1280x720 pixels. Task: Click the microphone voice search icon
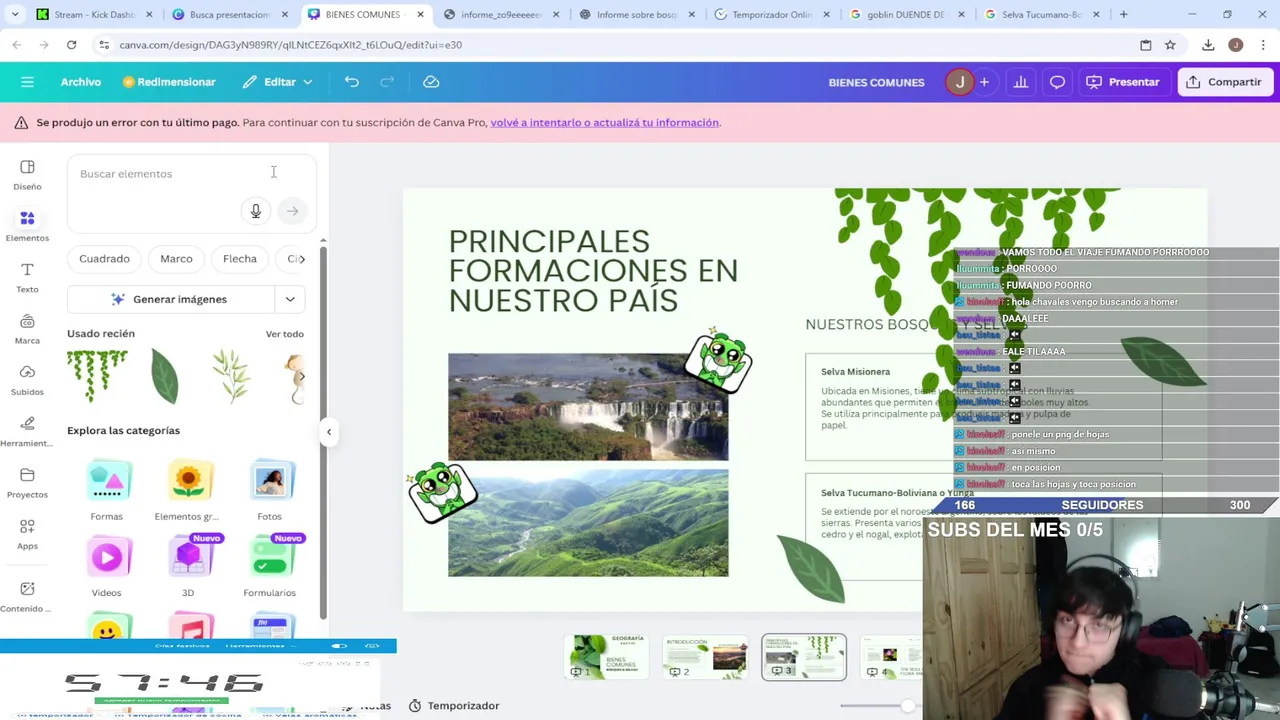point(256,211)
